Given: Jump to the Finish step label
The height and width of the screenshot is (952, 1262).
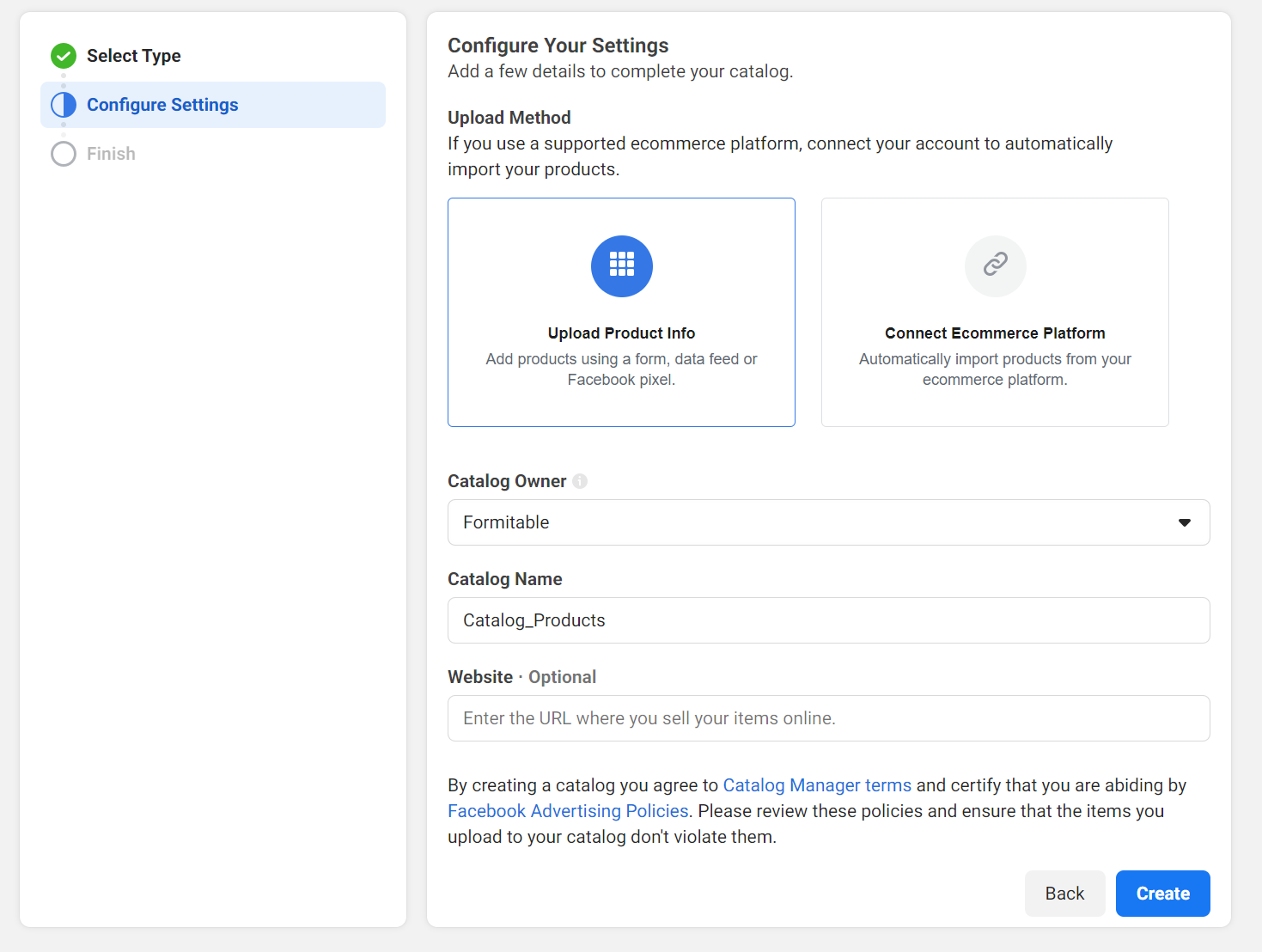Looking at the screenshot, I should point(111,154).
